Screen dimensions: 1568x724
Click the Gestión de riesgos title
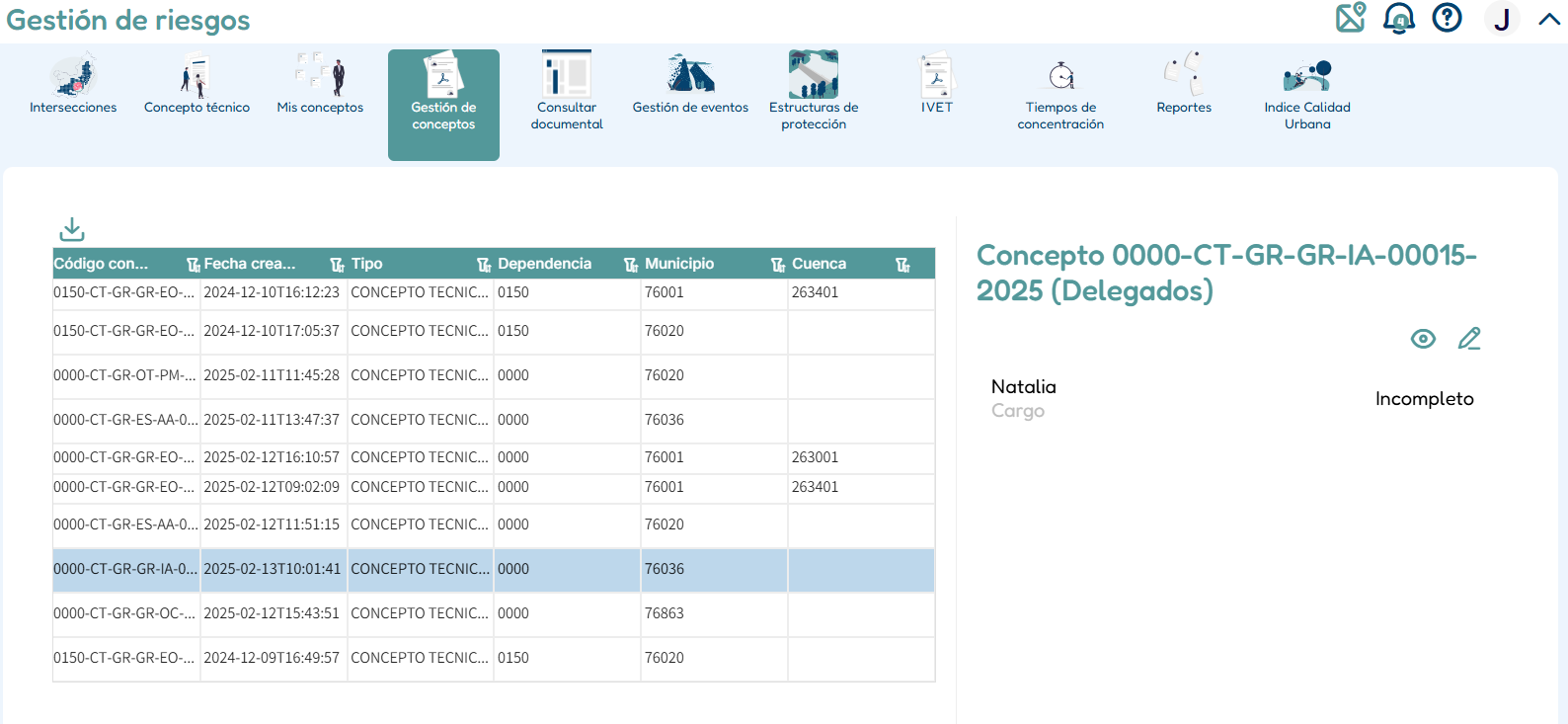(x=128, y=20)
